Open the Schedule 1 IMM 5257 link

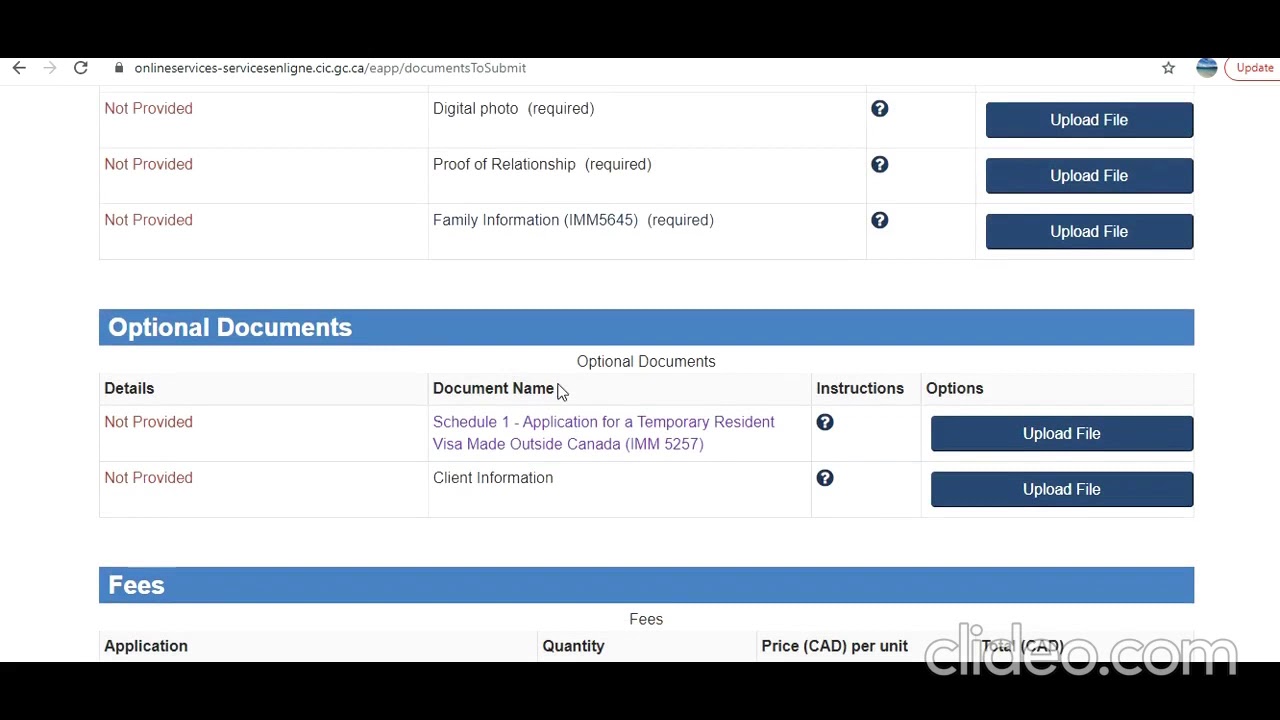603,433
